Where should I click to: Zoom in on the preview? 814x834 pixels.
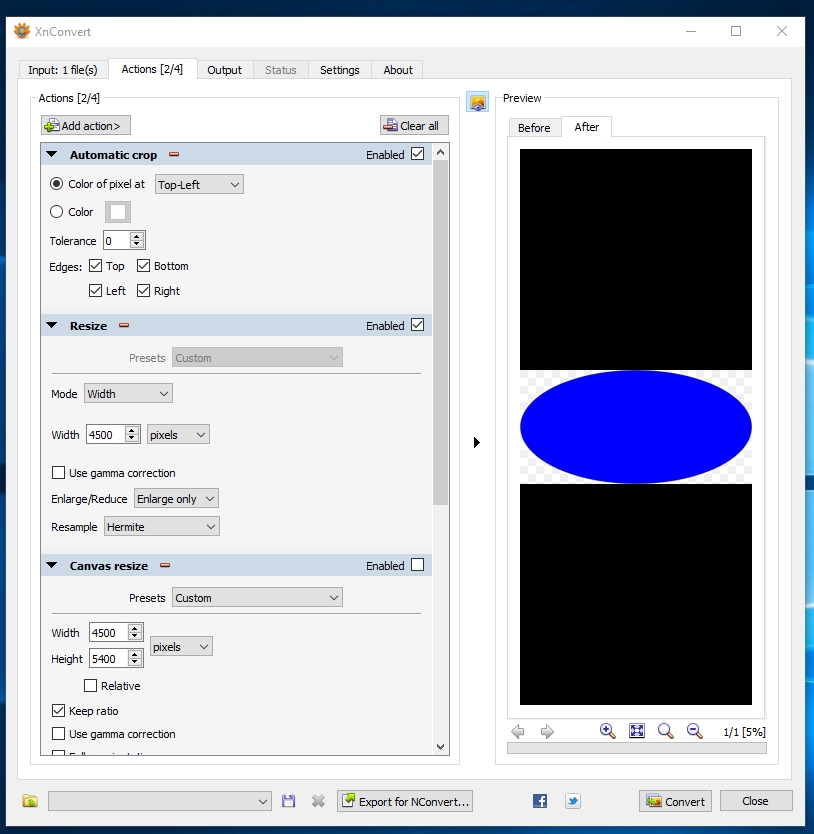(607, 731)
